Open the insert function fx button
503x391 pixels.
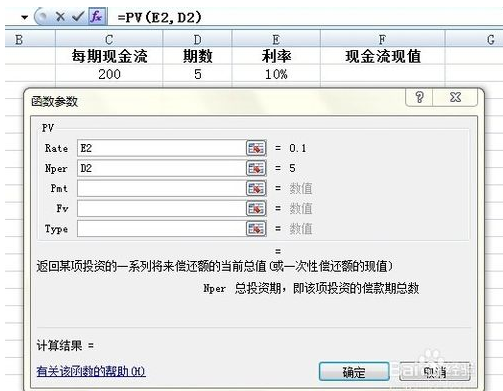coord(97,16)
